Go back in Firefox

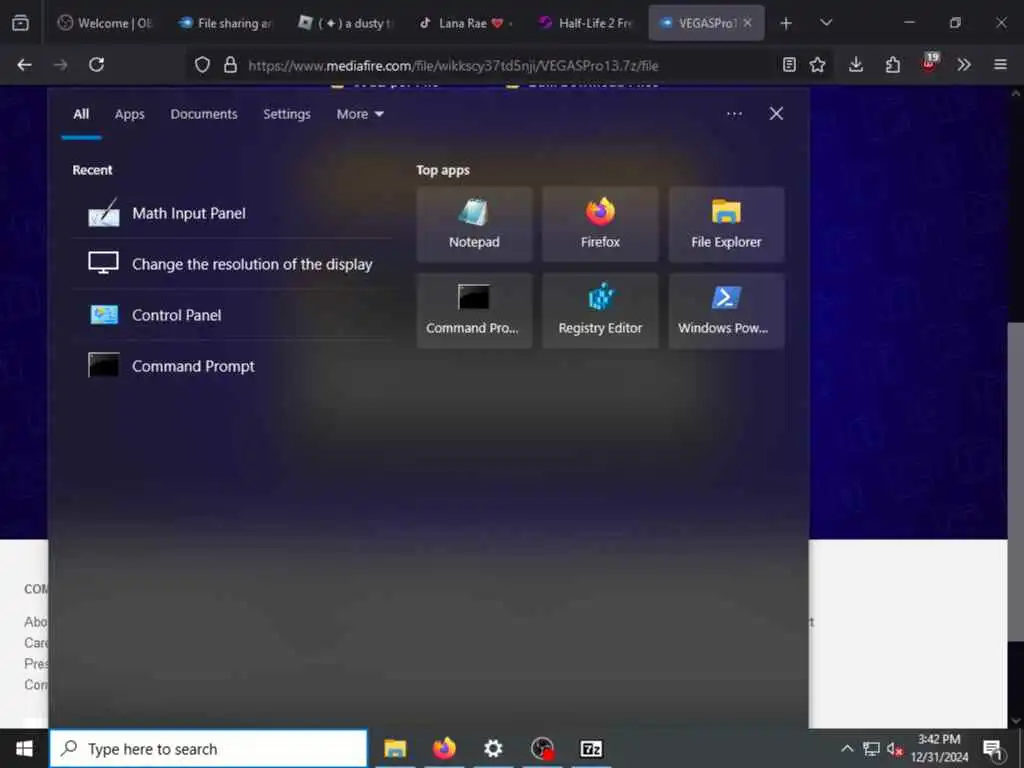(24, 65)
